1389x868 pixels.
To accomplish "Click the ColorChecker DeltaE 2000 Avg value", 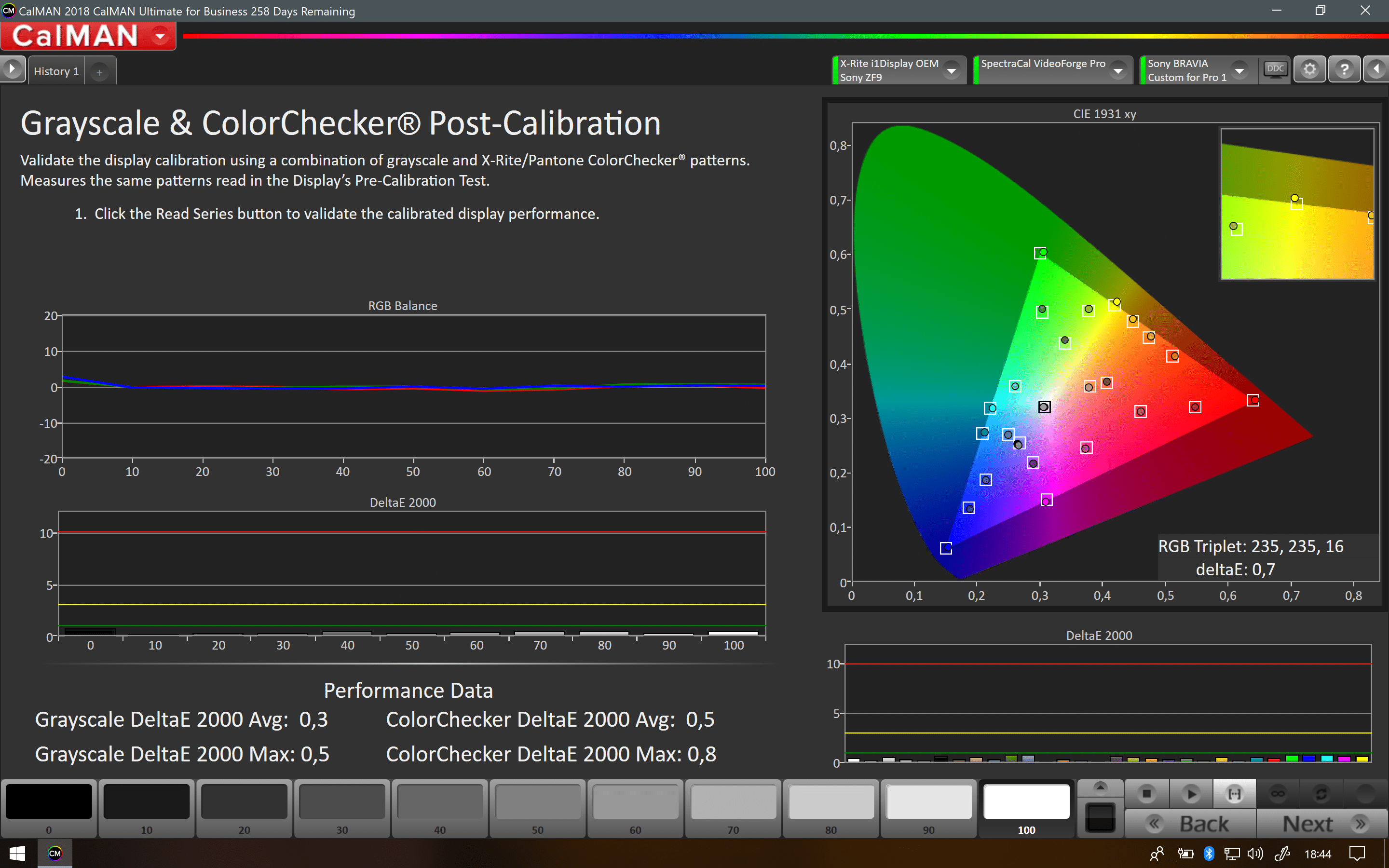I will pyautogui.click(x=700, y=720).
